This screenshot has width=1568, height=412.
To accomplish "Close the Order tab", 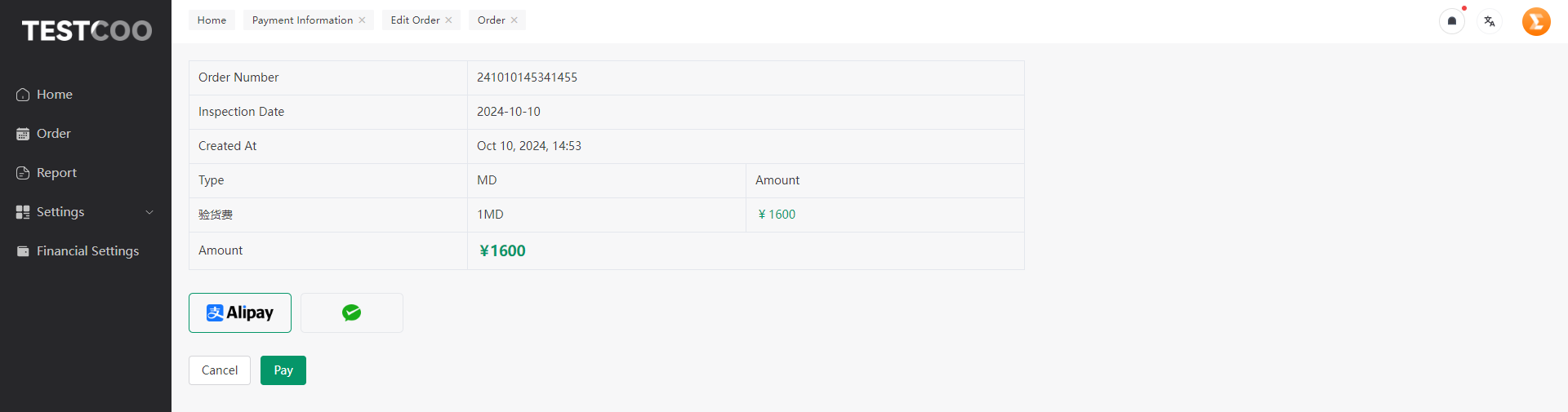I will (x=514, y=20).
